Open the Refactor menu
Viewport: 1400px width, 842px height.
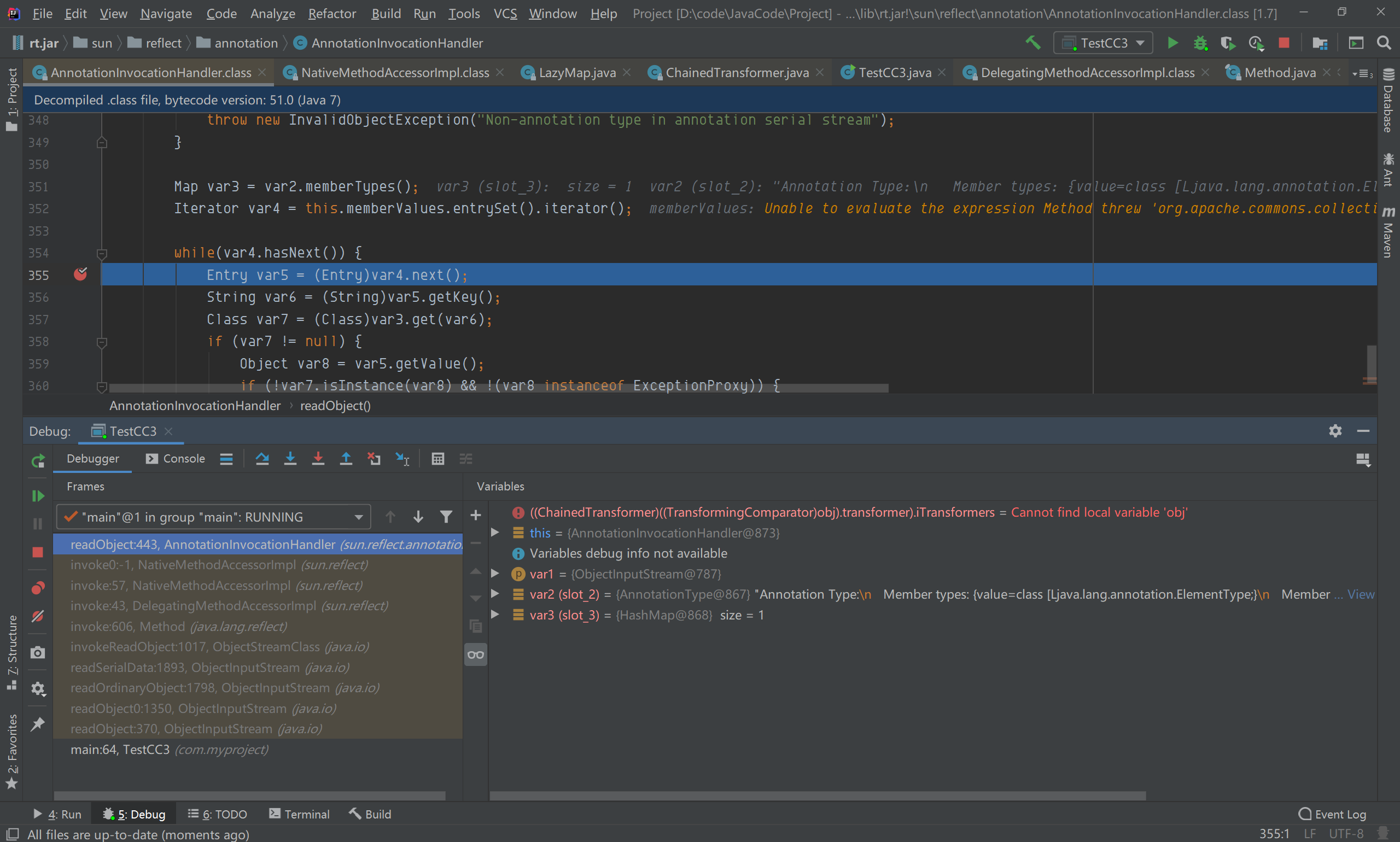pyautogui.click(x=331, y=13)
